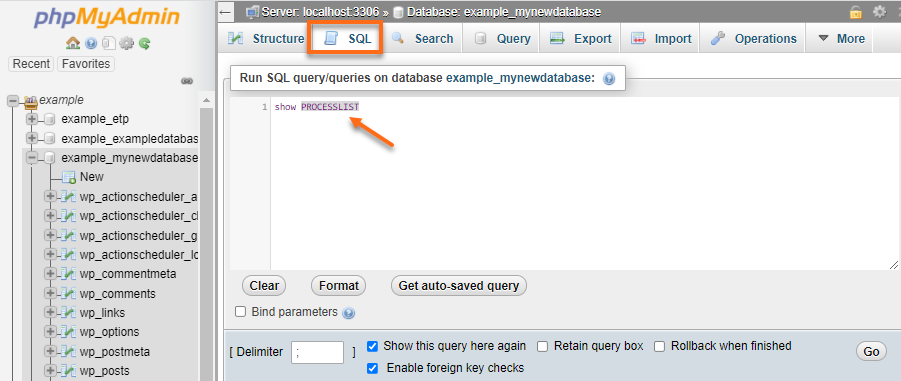The height and width of the screenshot is (381, 901).
Task: Click the link-with-main-panel chain icon
Action: tap(187, 81)
